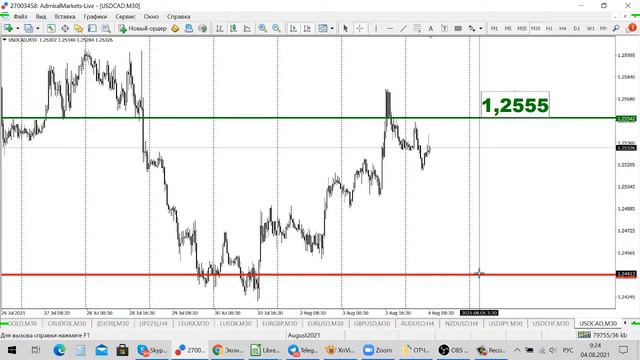Open Skype from the taskbar
640x360 pixels.
[152, 350]
